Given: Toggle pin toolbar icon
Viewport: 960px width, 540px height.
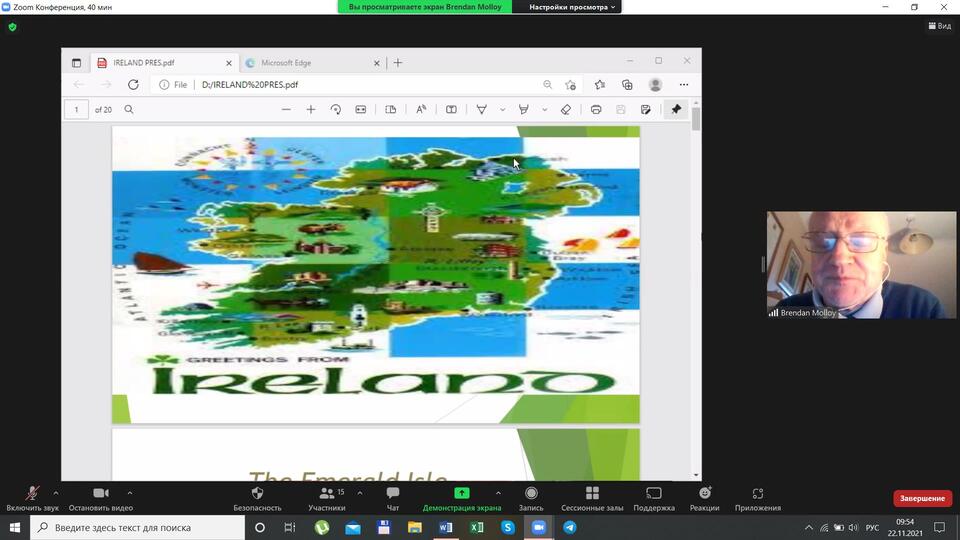Looking at the screenshot, I should click(676, 109).
